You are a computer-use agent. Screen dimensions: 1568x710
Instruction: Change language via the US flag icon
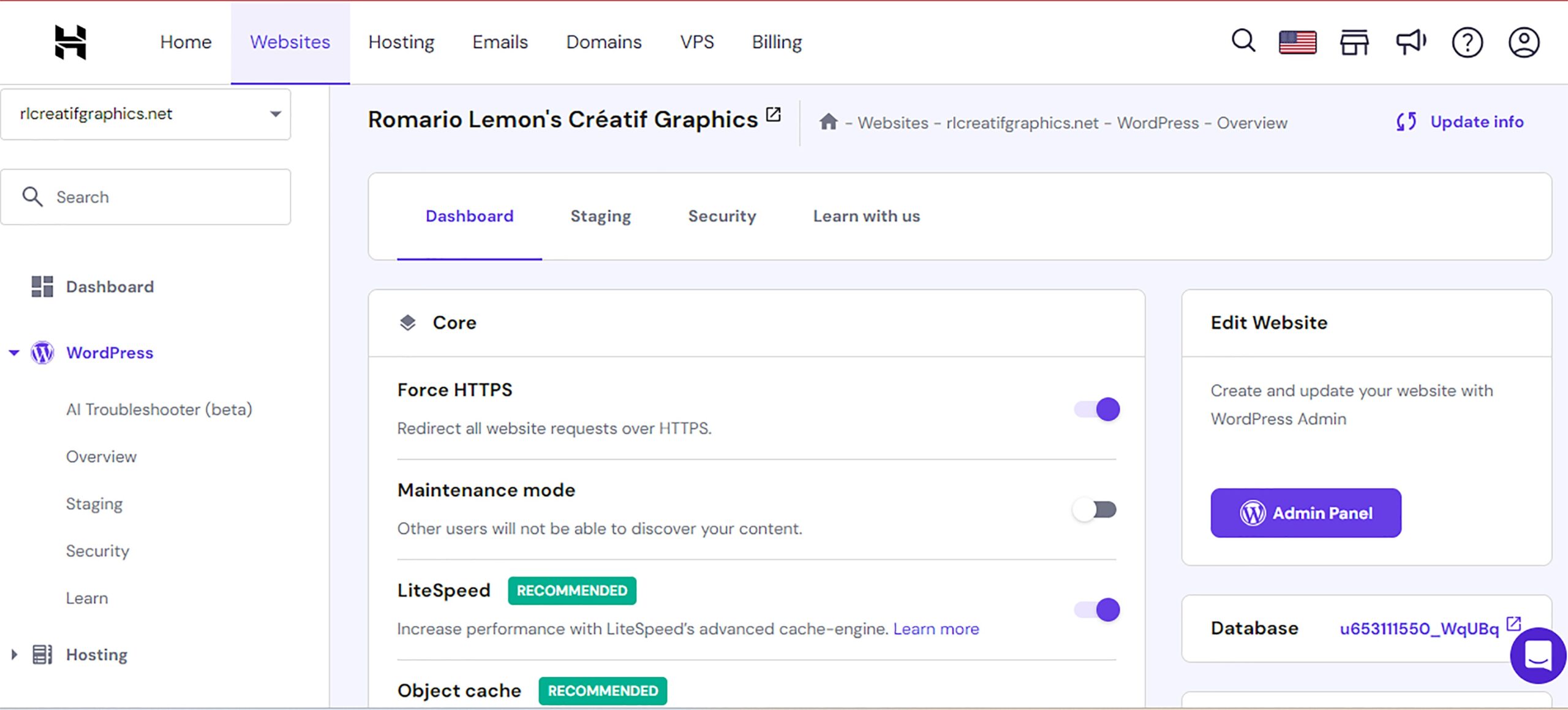[x=1297, y=42]
